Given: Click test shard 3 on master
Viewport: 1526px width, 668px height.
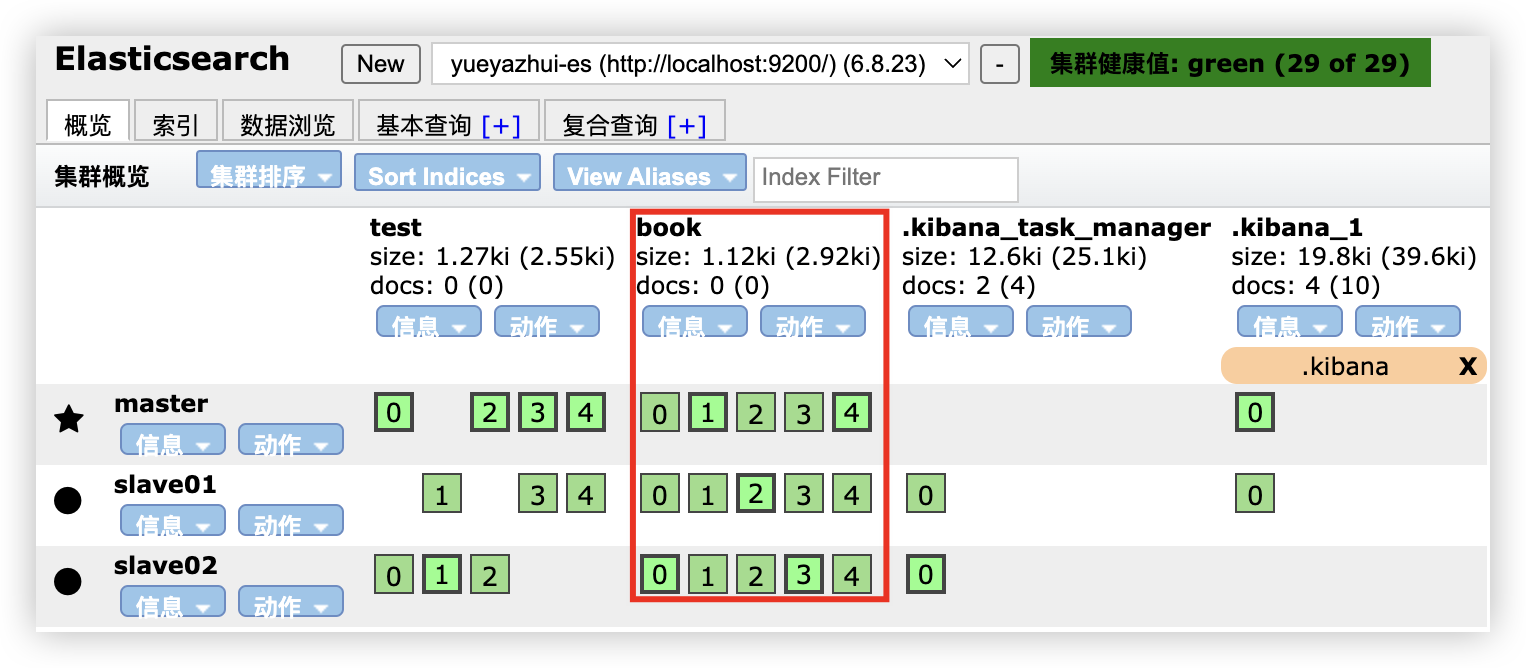Looking at the screenshot, I should coord(538,413).
